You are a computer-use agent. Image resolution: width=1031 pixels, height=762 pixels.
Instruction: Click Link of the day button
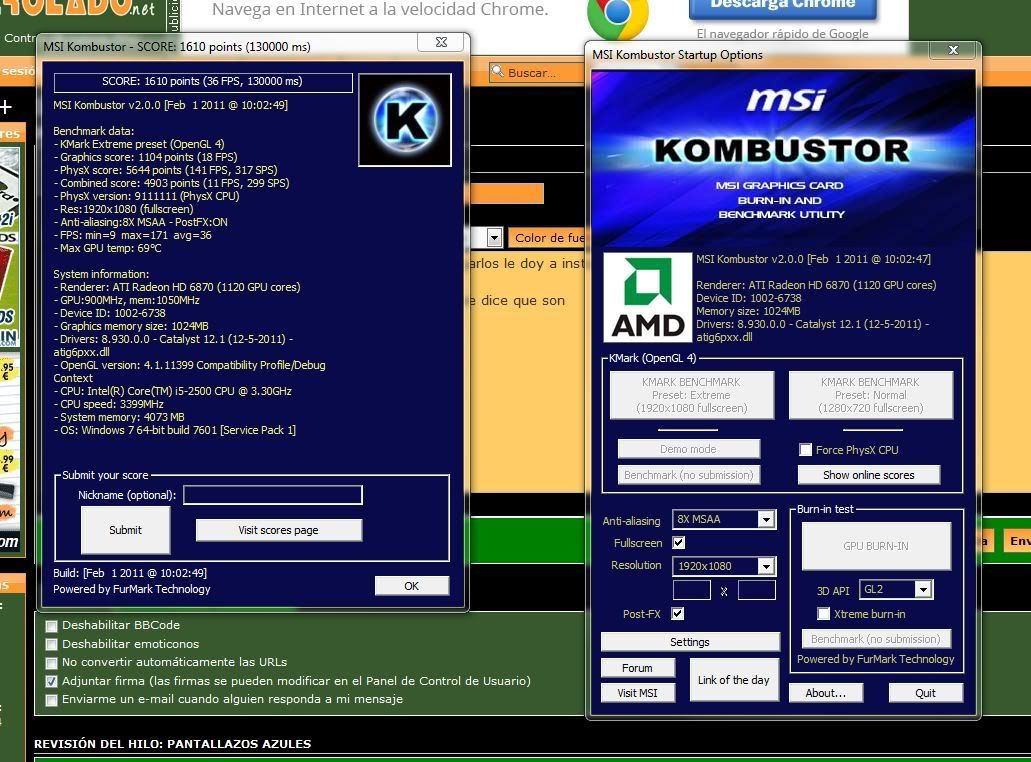point(734,680)
